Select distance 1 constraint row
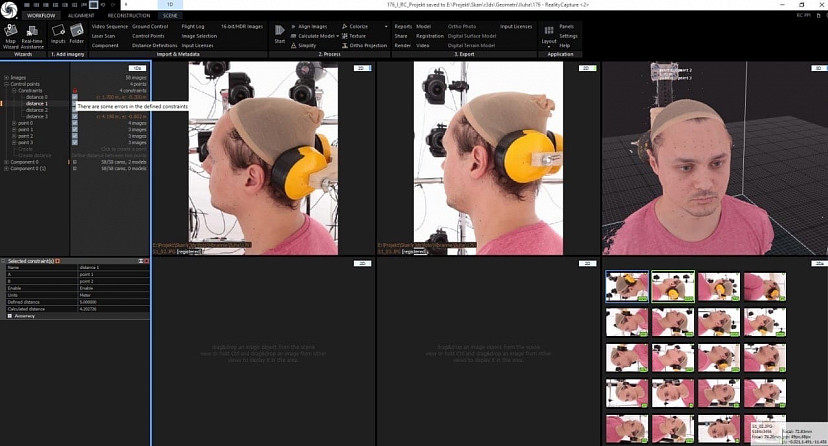828x446 pixels. click(x=37, y=103)
